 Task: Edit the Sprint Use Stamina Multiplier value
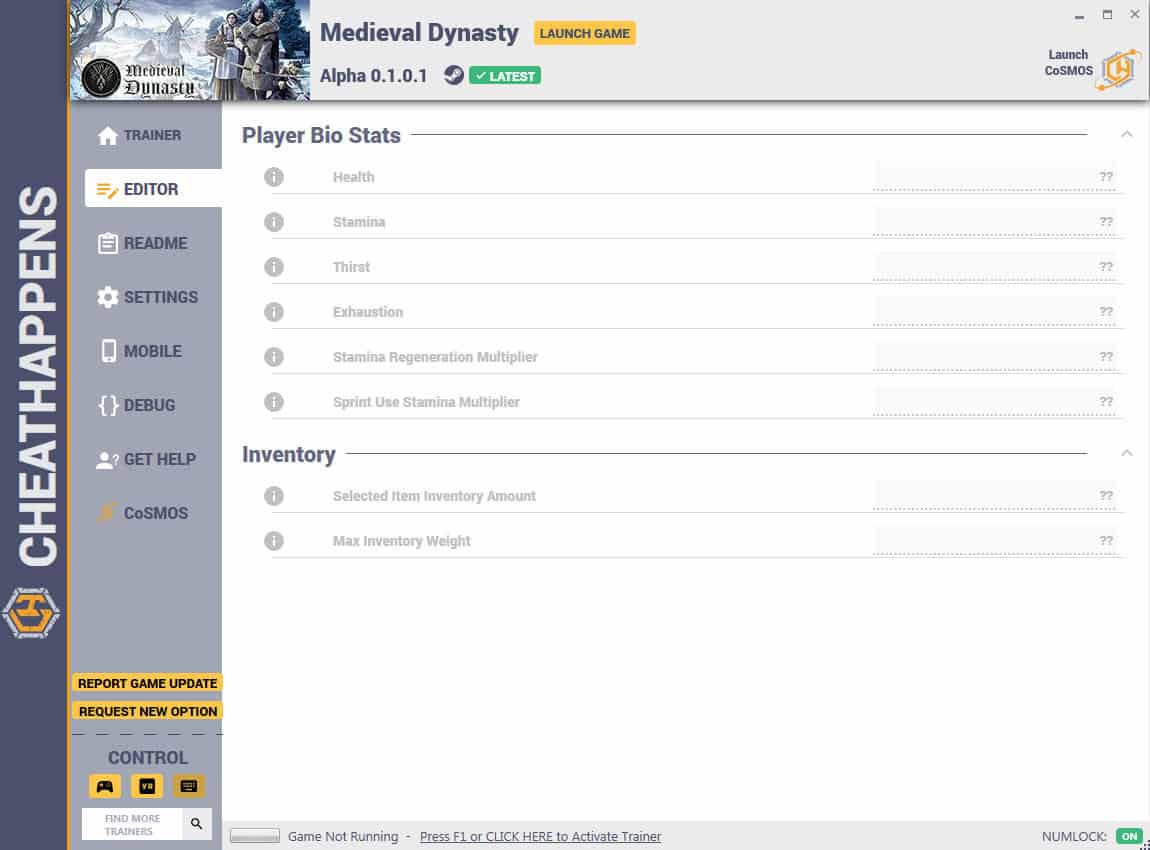[995, 402]
